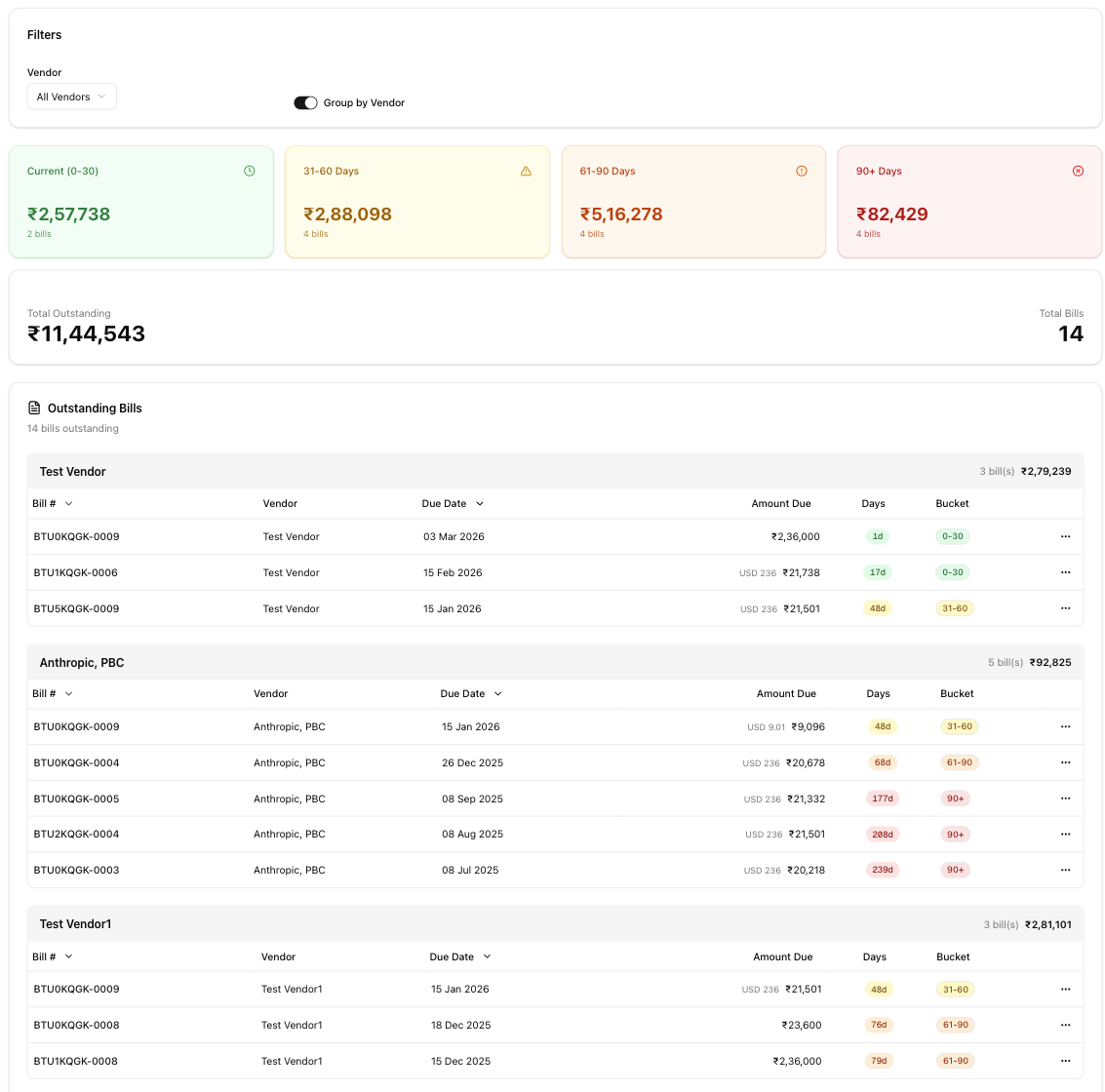Click the document icon beside Outstanding Bills
This screenshot has height=1092, width=1105.
click(x=34, y=408)
